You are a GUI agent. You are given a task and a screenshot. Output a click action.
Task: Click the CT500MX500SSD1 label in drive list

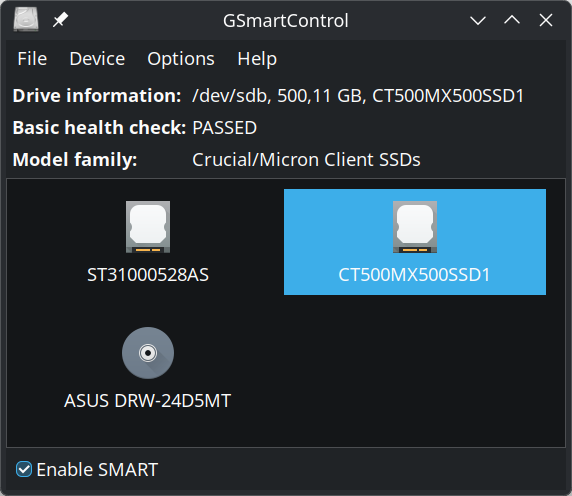(x=414, y=275)
